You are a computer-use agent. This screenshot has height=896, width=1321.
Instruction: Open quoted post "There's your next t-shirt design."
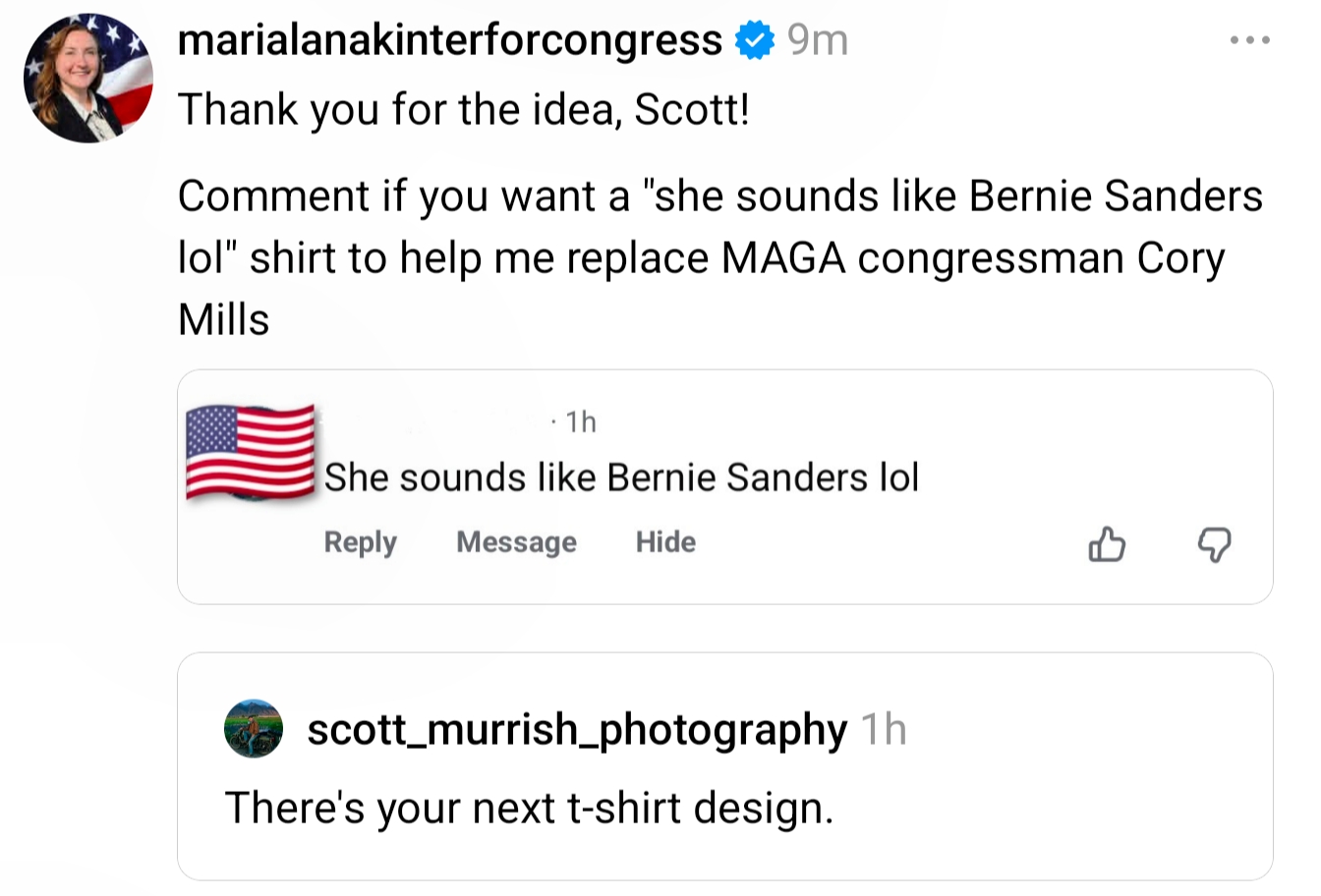coord(529,808)
